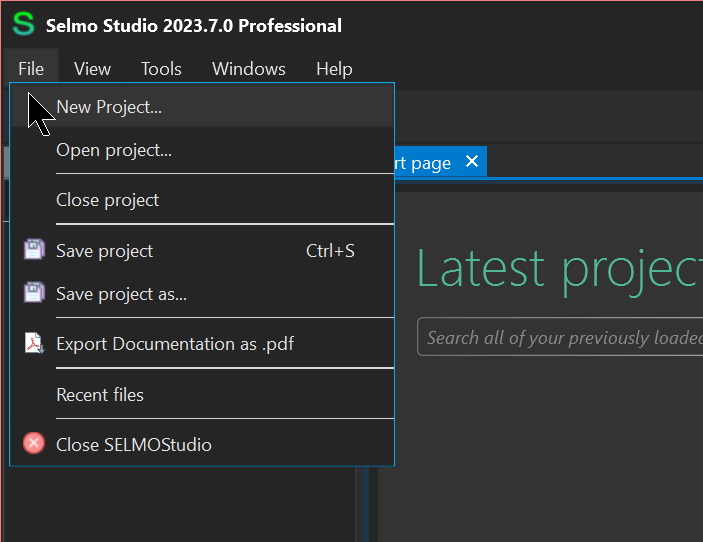The height and width of the screenshot is (542, 703).
Task: Choose Save project as... entry
Action: pos(202,294)
